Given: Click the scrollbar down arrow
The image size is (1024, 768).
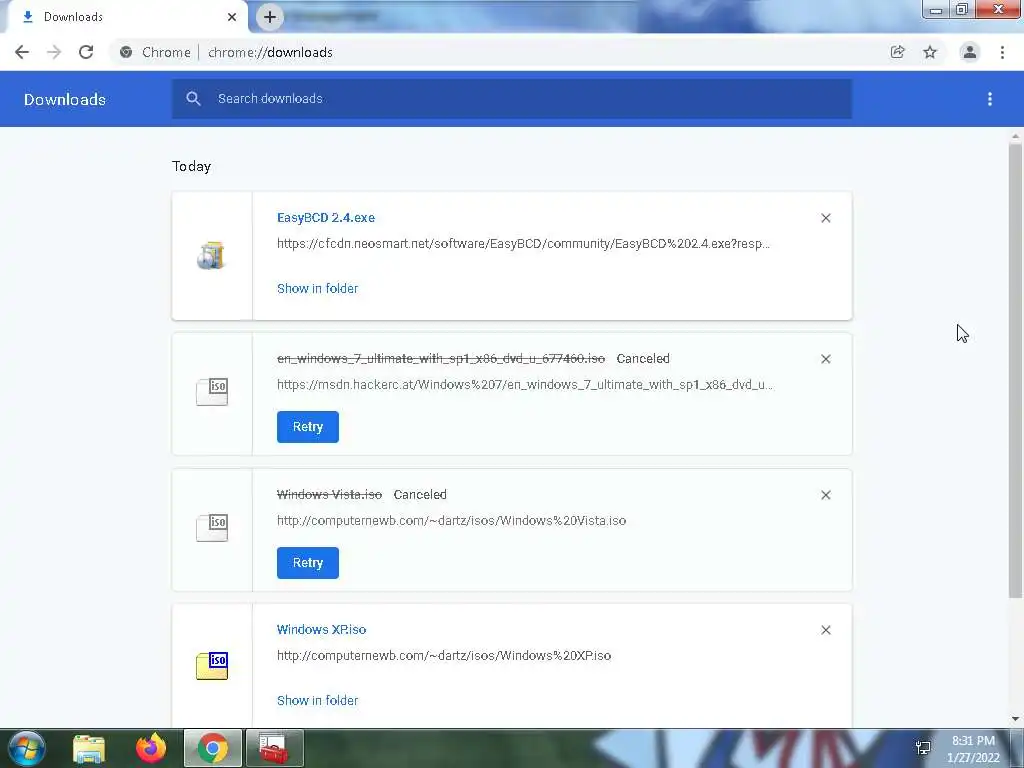Looking at the screenshot, I should pyautogui.click(x=1015, y=719).
